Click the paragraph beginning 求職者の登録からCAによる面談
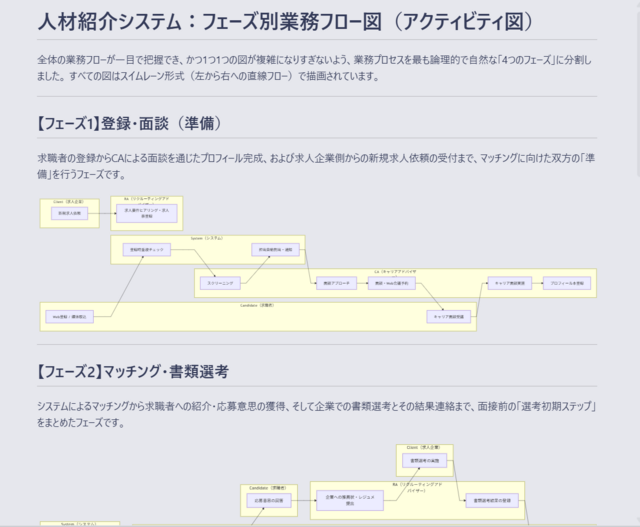 [x=316, y=166]
